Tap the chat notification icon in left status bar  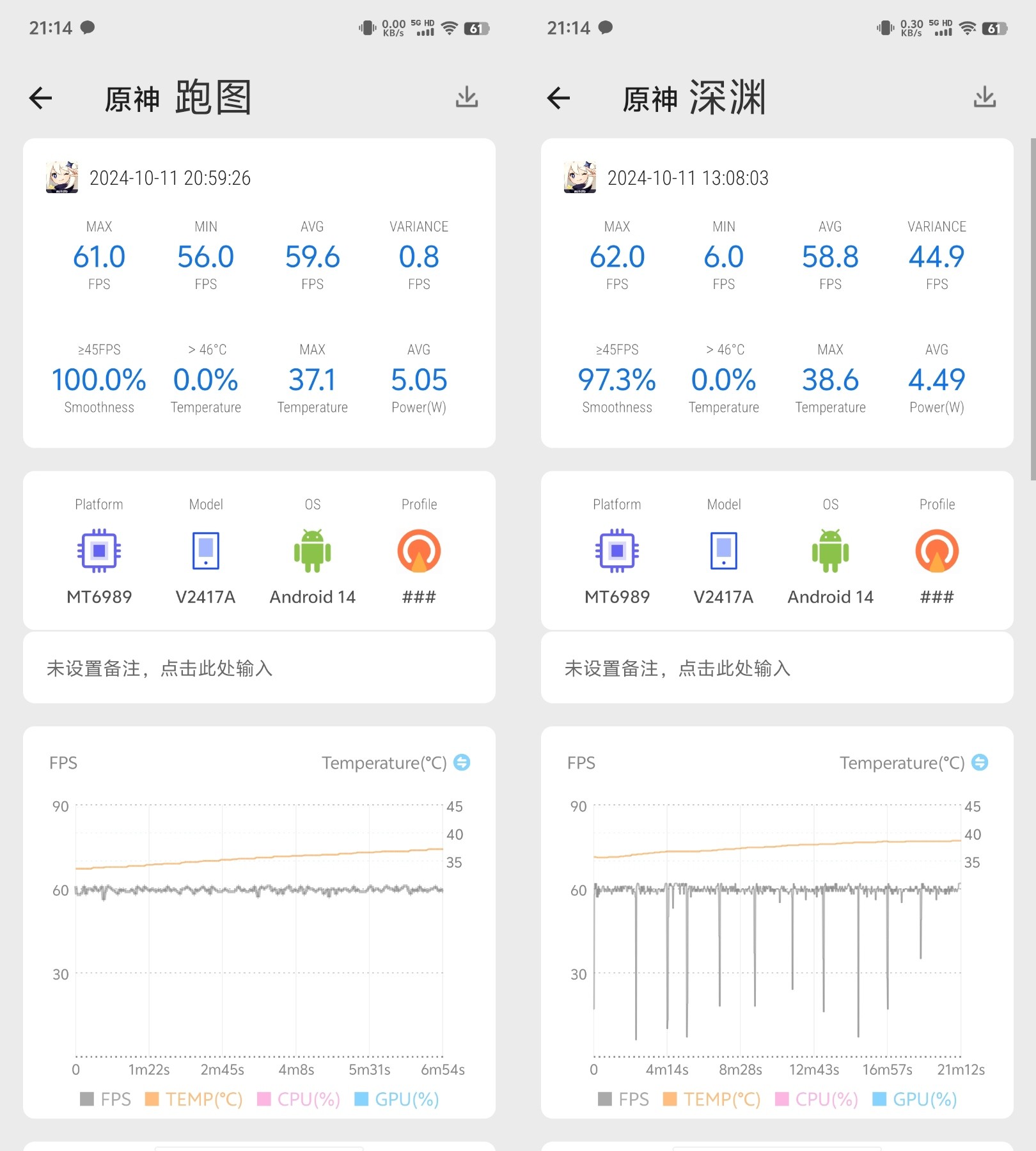click(88, 27)
